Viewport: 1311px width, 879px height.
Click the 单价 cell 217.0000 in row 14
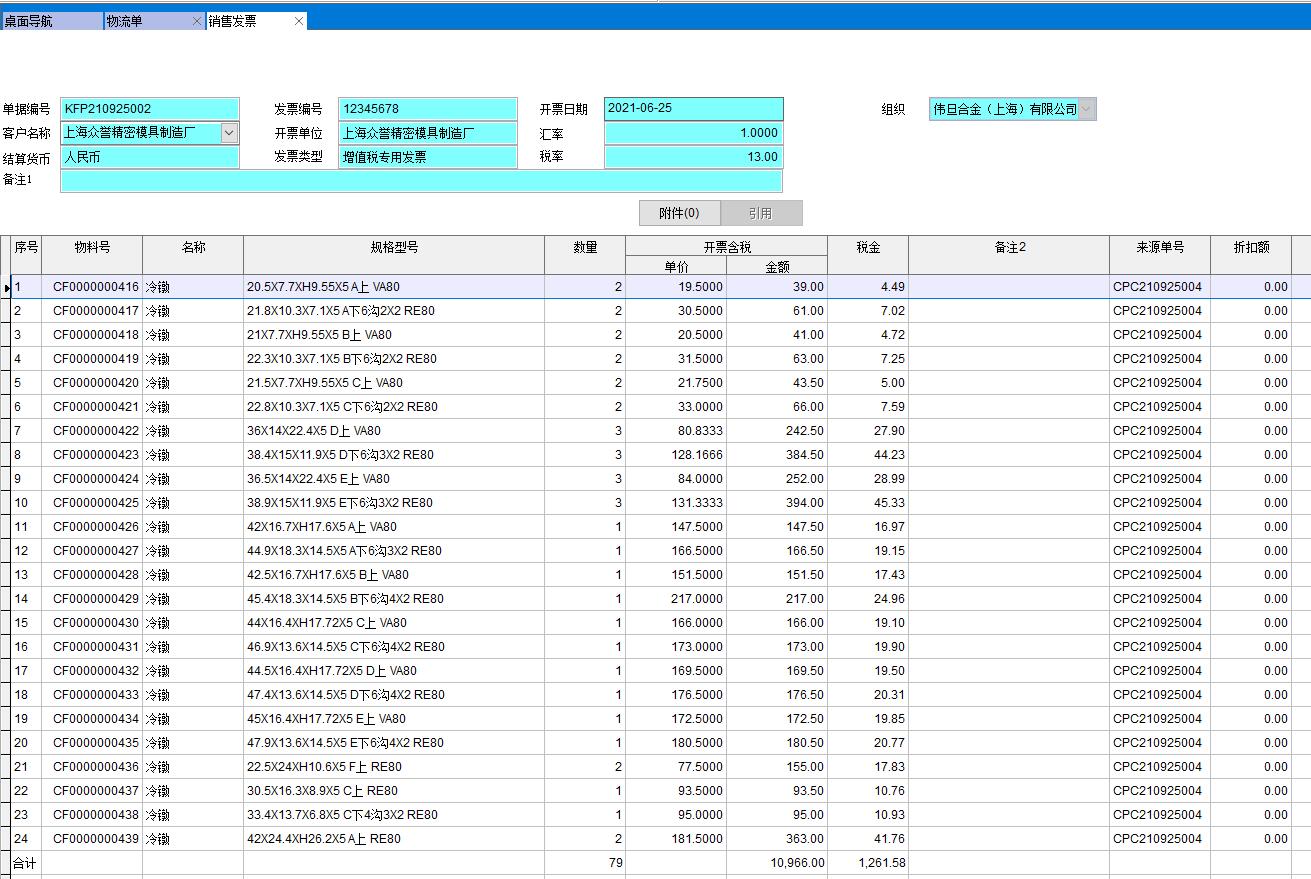point(676,599)
